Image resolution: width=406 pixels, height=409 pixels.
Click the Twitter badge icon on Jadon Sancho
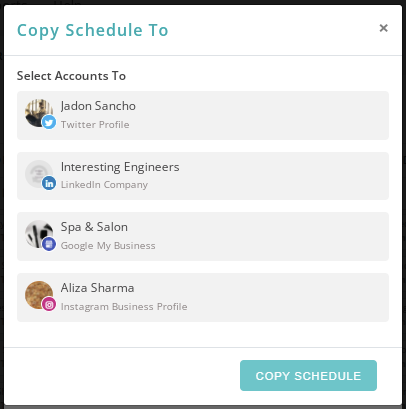click(49, 123)
